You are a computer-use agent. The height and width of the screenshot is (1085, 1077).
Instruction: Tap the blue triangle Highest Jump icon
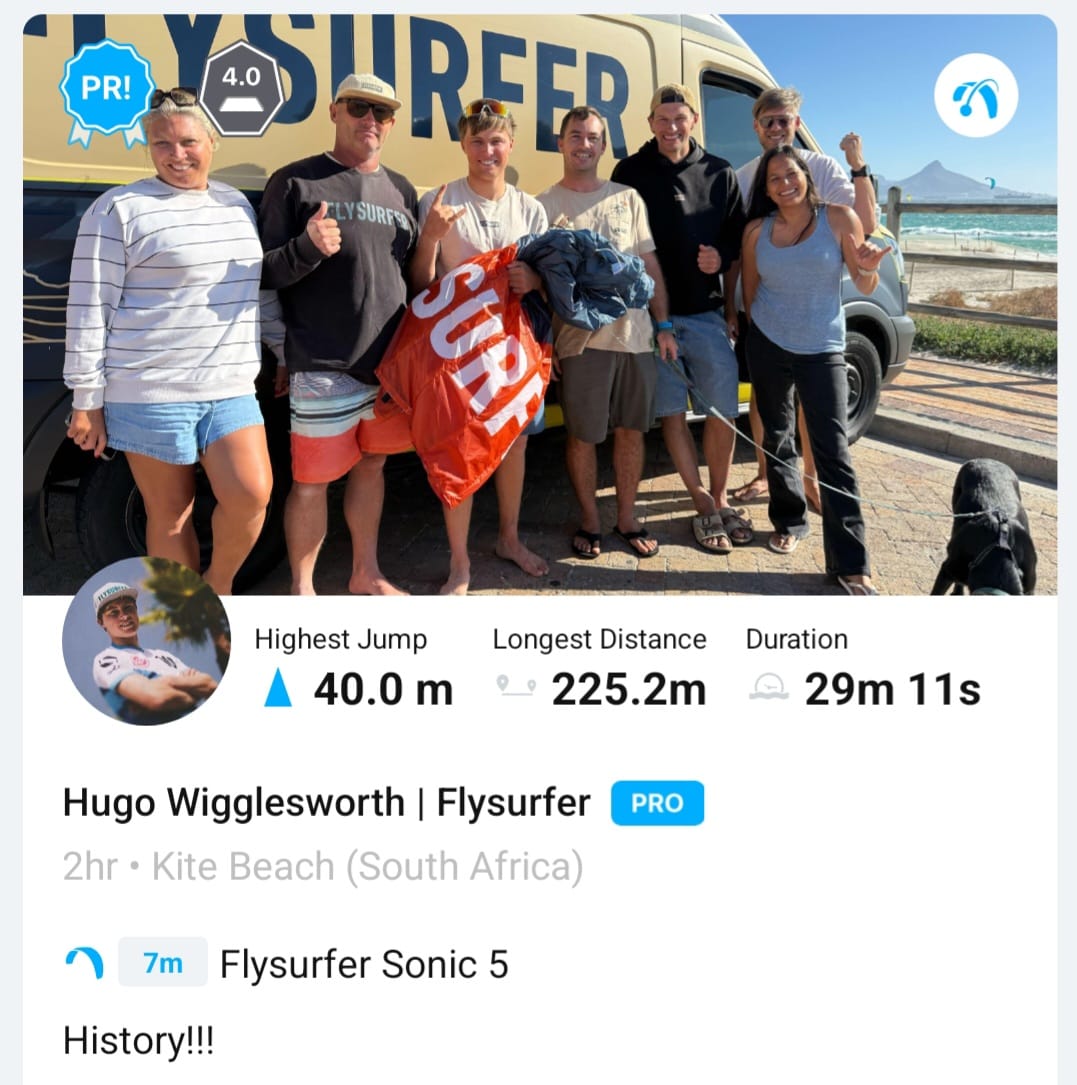tap(278, 687)
